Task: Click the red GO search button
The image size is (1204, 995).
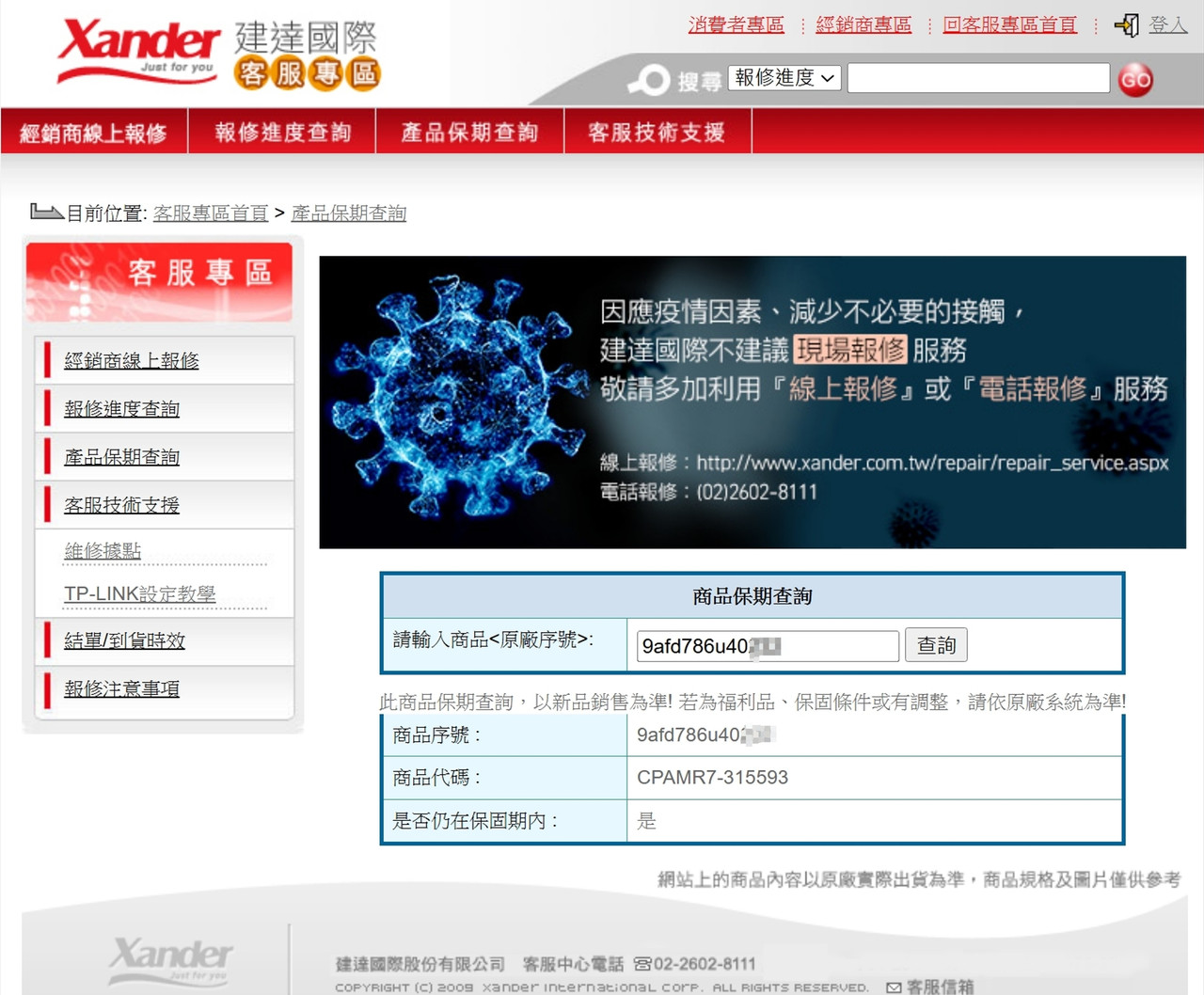Action: click(x=1135, y=80)
